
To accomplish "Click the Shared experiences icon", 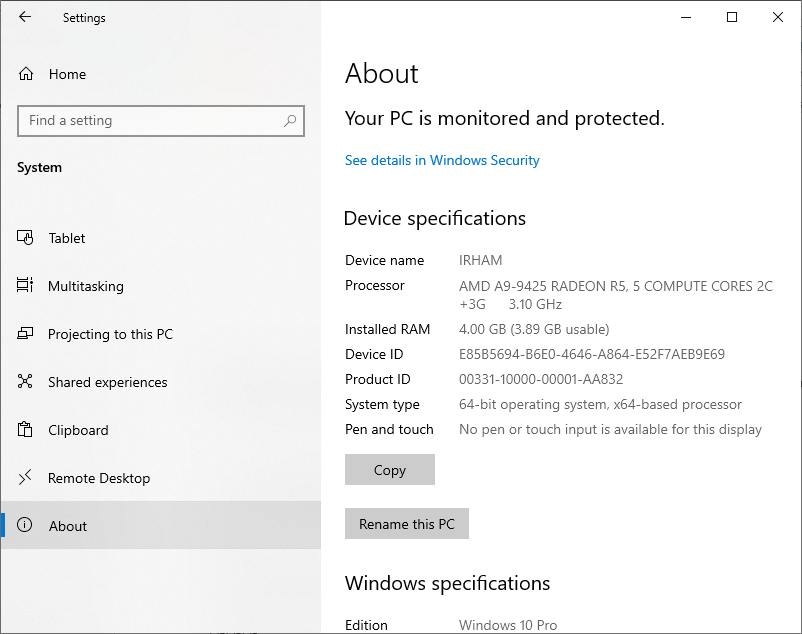I will coord(25,381).
